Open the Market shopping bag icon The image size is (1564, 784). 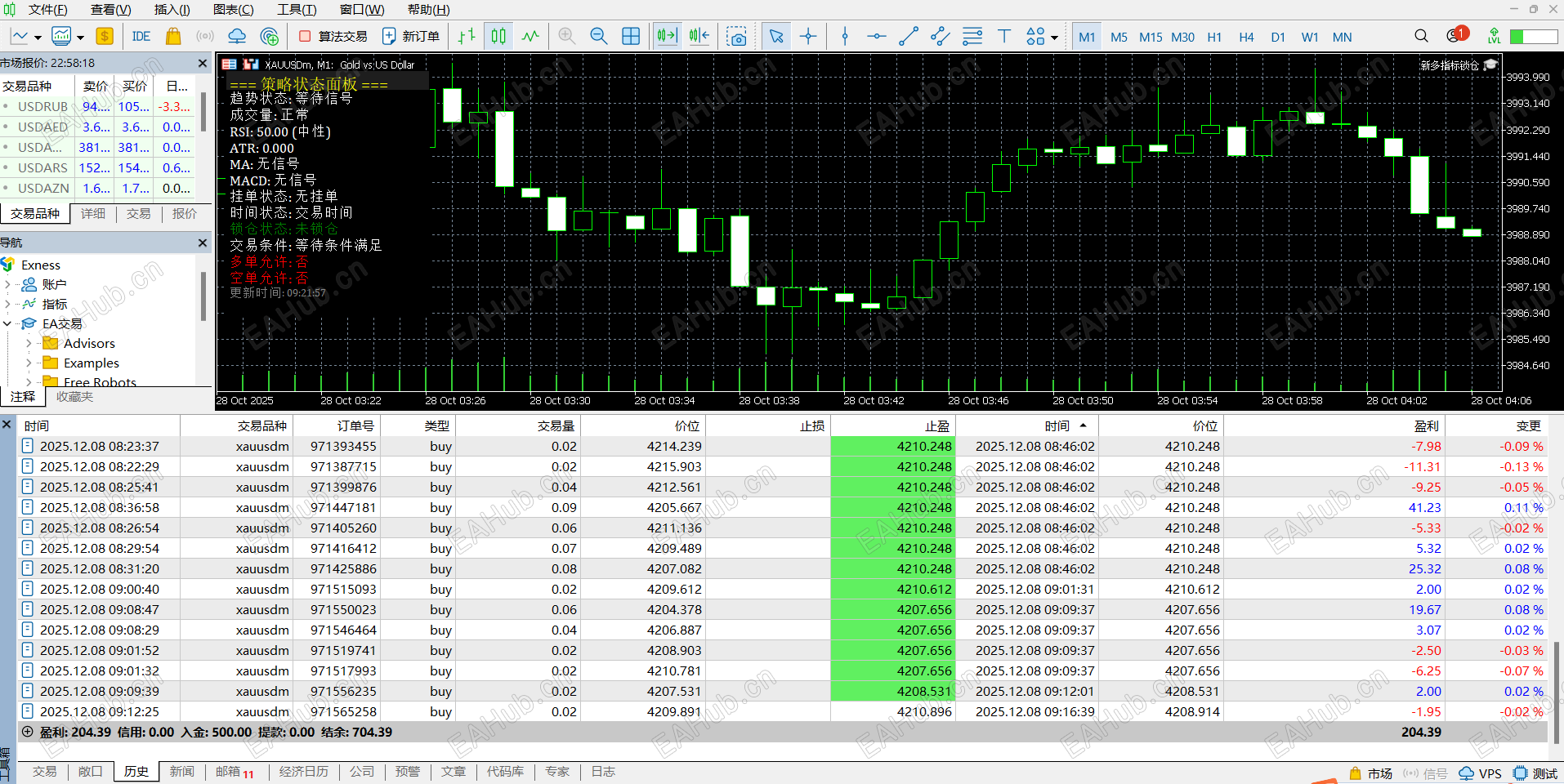point(172,36)
